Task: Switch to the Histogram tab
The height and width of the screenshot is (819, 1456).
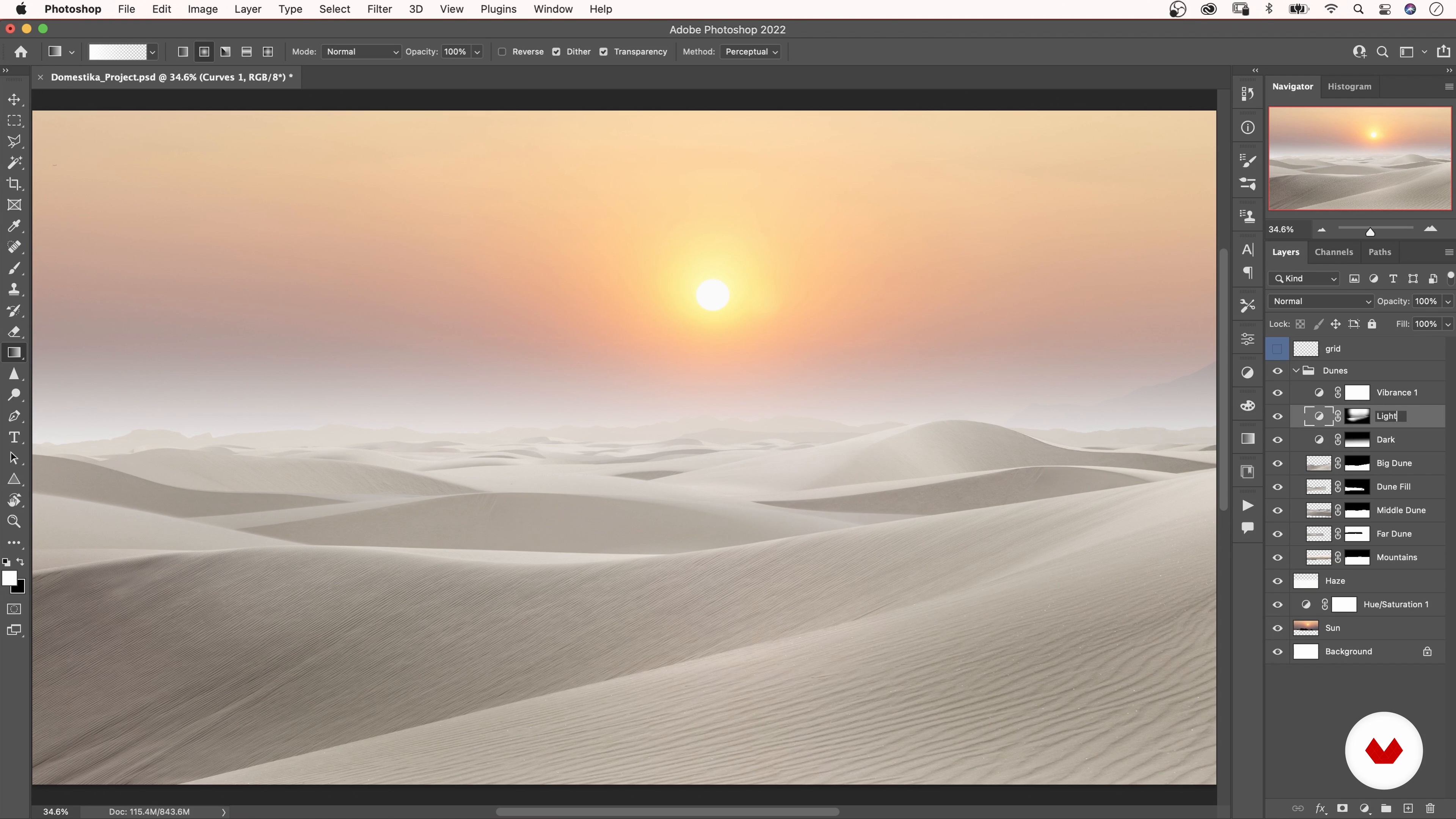Action: coord(1349,86)
